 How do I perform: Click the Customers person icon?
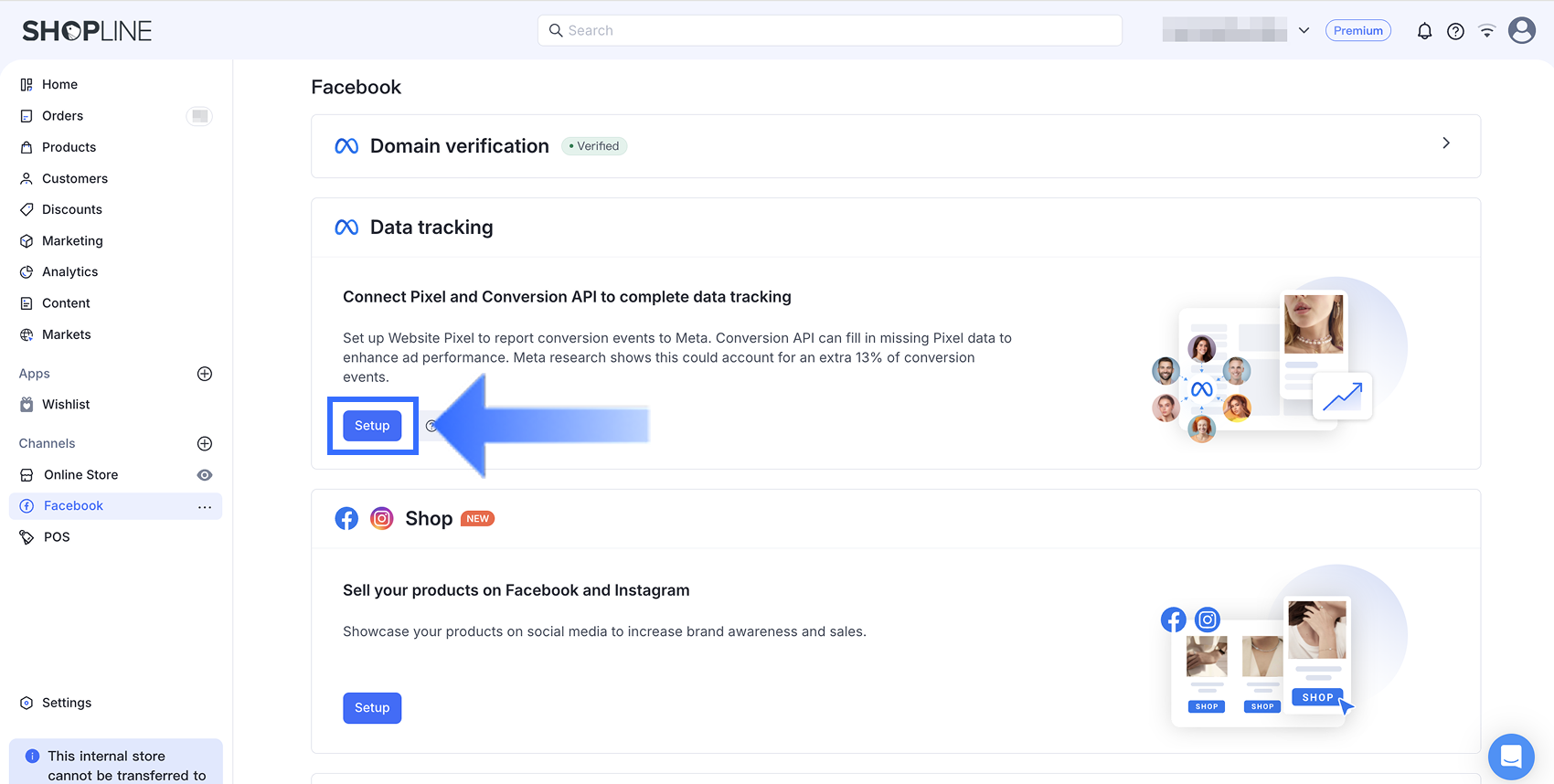click(27, 178)
